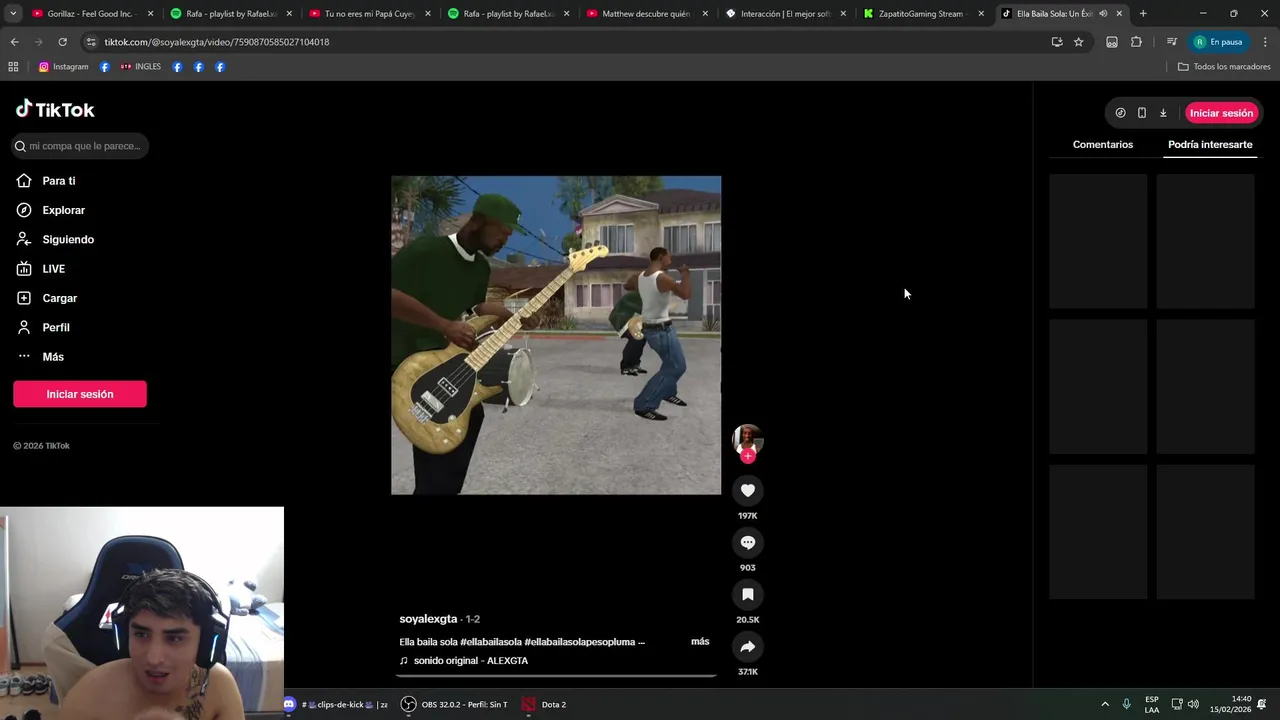Open the apps grid in bookmarks bar
Screen dimensions: 1280x720
pos(13,67)
